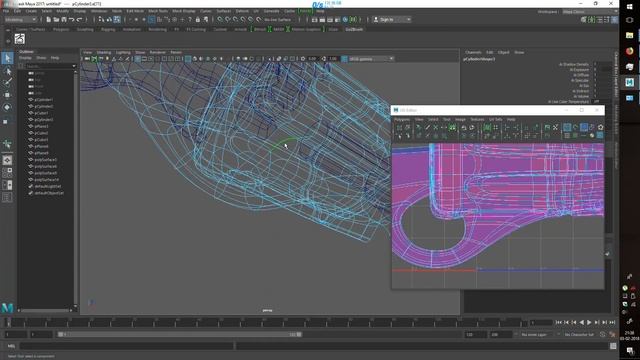Pick the Move tool in toolbox

coord(7,95)
